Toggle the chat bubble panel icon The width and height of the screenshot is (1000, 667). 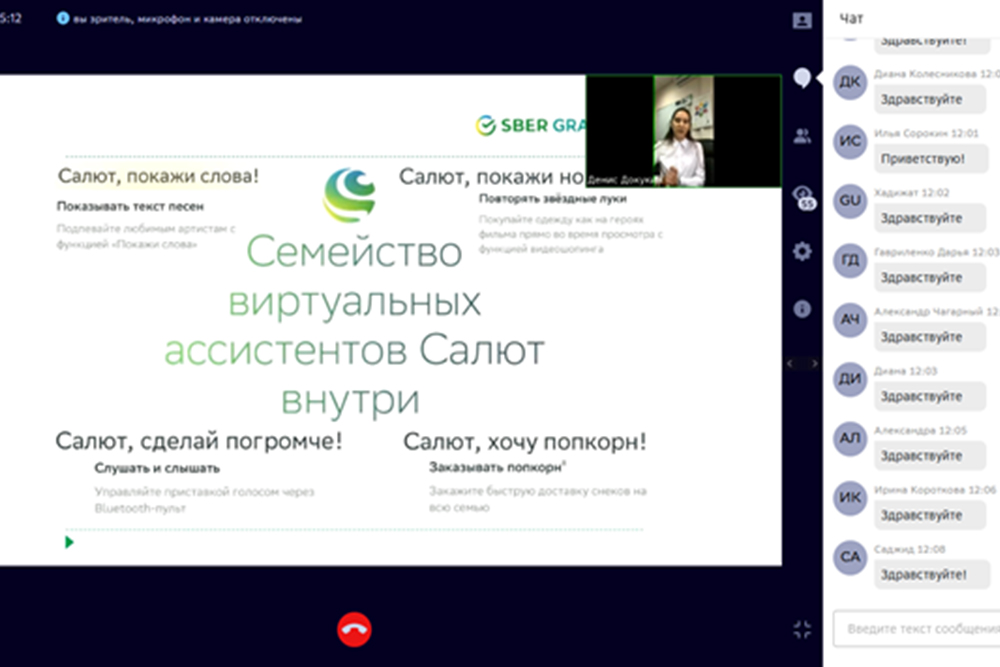(x=801, y=78)
